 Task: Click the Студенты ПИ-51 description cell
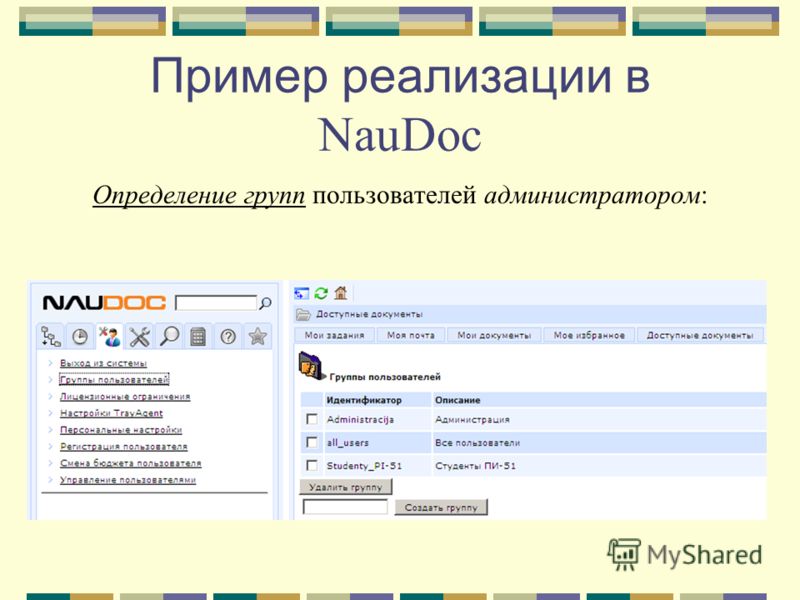point(476,466)
